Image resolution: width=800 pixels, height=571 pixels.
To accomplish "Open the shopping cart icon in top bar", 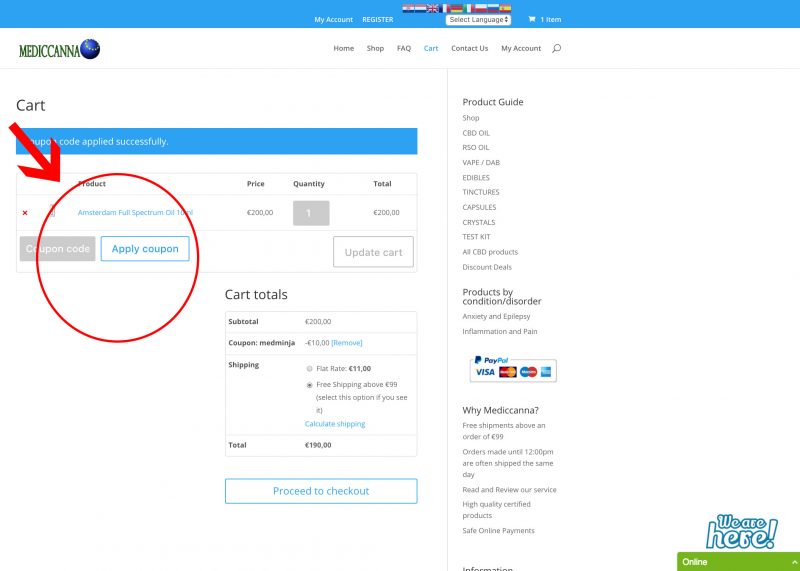I will point(532,19).
